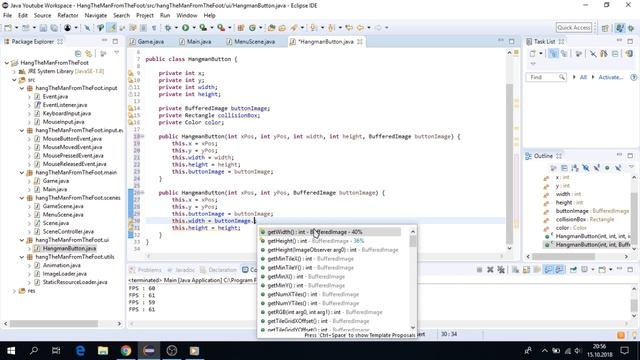This screenshot has height=360, width=640.
Task: Expand the res folder in Package Explorer
Action: coord(14,291)
